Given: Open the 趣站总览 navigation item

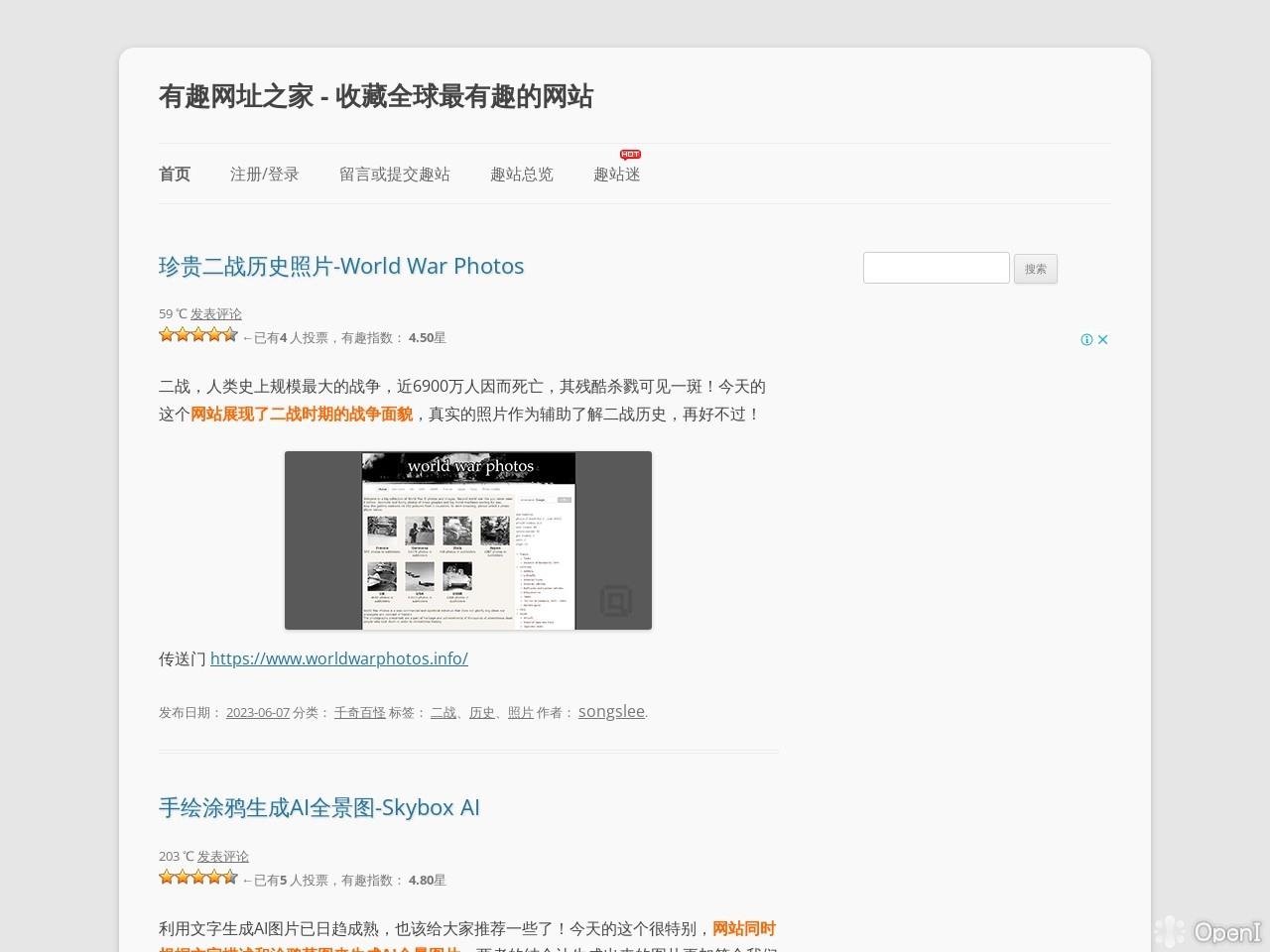Looking at the screenshot, I should coord(522,174).
